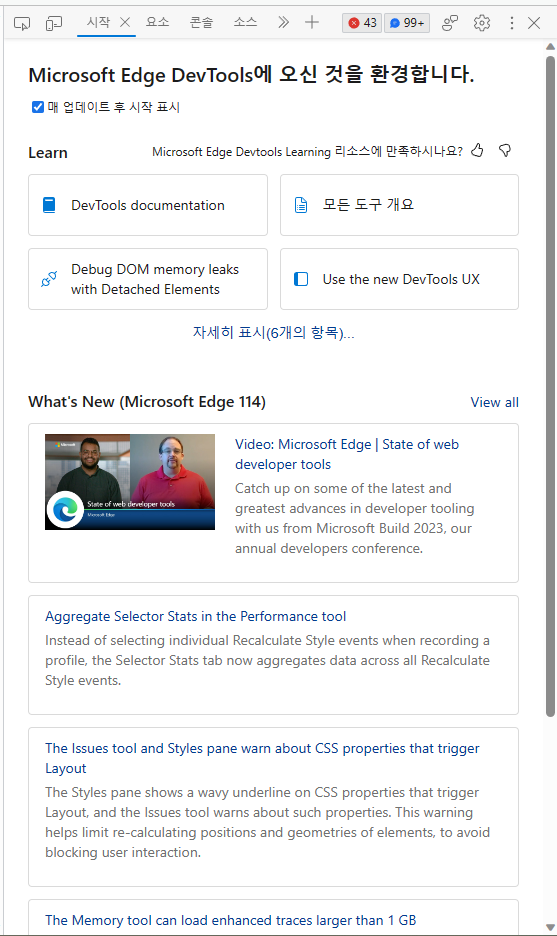
Task: Open the 99+ issues counter
Action: tap(407, 23)
